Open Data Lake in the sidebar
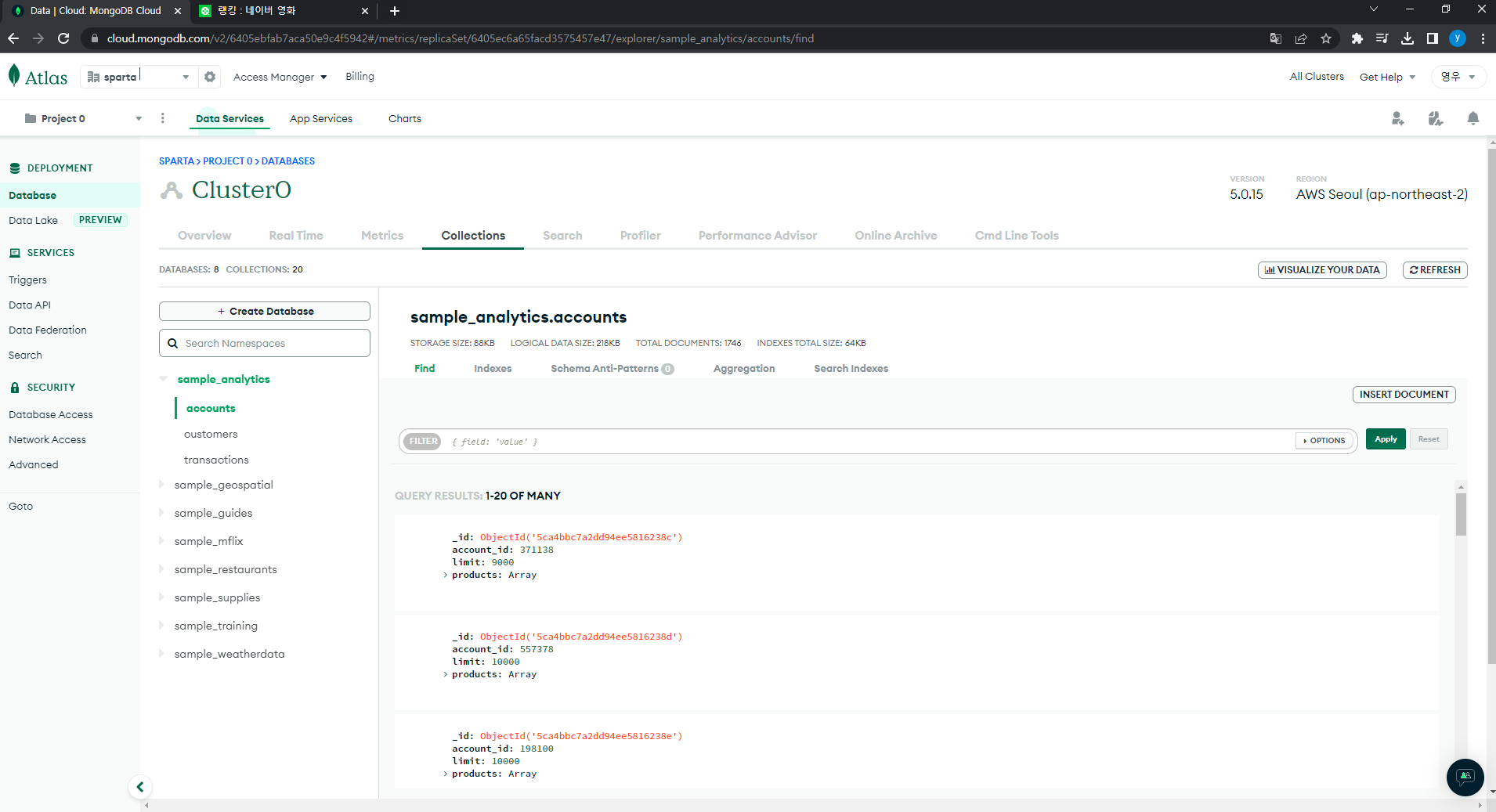Viewport: 1496px width, 812px height. pyautogui.click(x=33, y=221)
